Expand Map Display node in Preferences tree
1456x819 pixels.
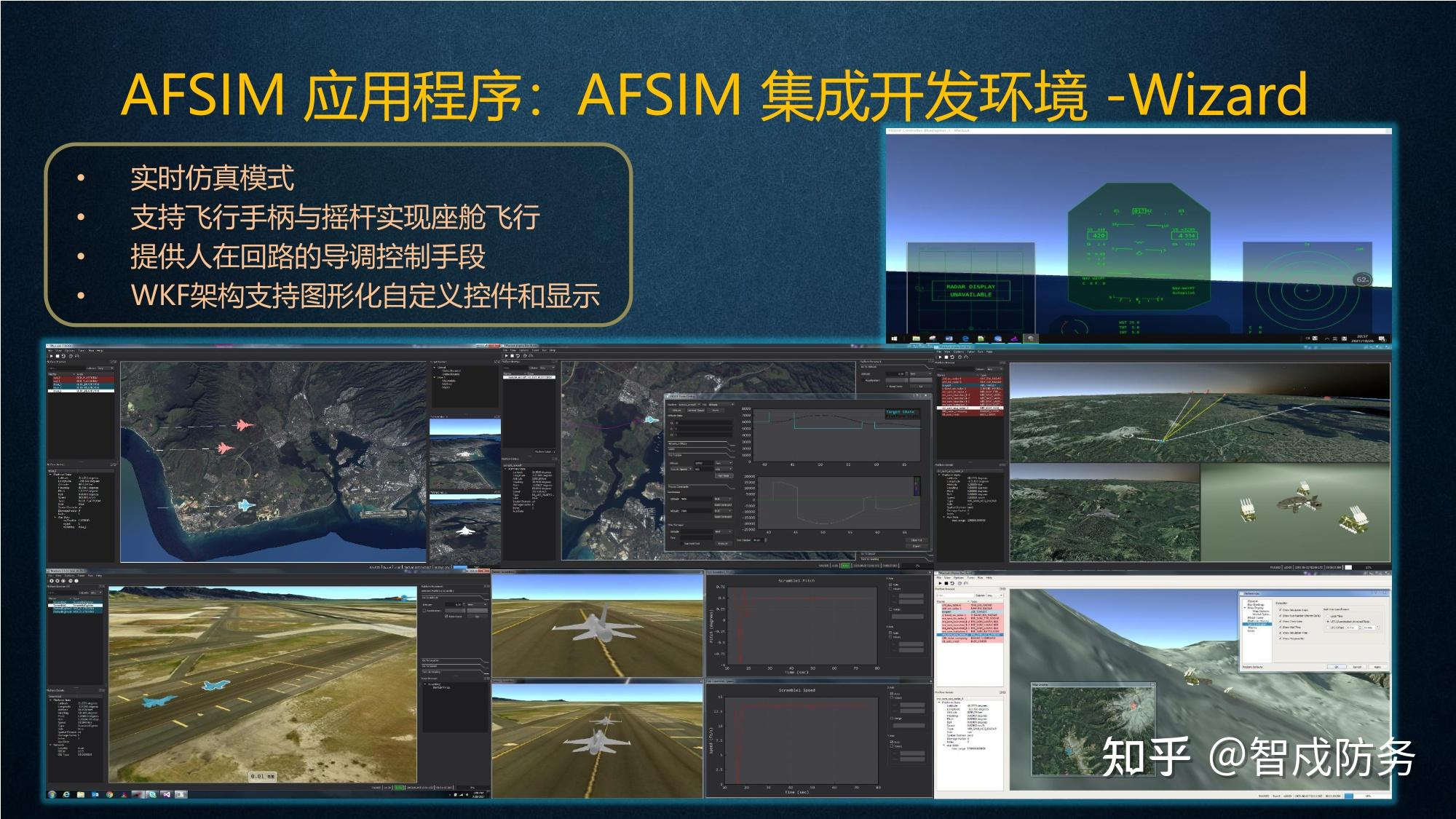[x=1245, y=607]
